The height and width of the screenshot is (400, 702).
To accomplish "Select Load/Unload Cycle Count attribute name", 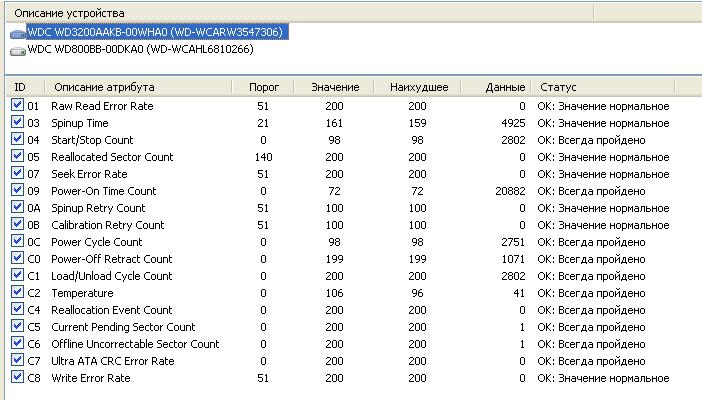I will pos(111,276).
